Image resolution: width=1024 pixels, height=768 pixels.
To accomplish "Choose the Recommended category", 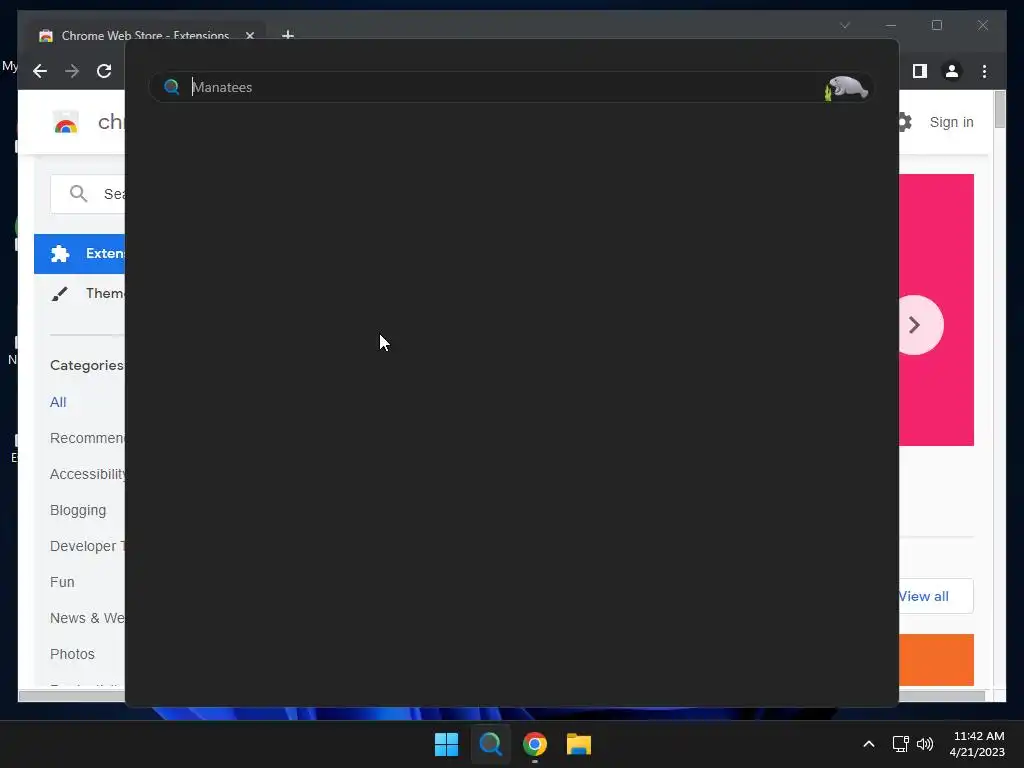I will pos(87,438).
